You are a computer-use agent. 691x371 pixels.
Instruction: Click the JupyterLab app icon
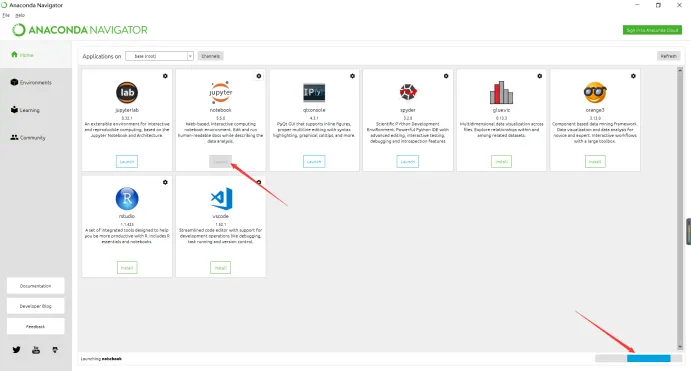click(x=127, y=93)
